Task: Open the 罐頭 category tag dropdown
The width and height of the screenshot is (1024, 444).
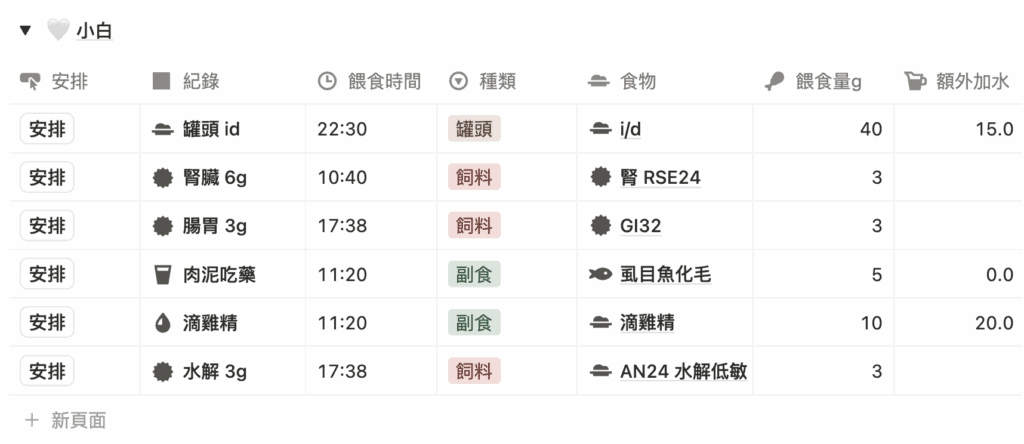Action: (474, 129)
